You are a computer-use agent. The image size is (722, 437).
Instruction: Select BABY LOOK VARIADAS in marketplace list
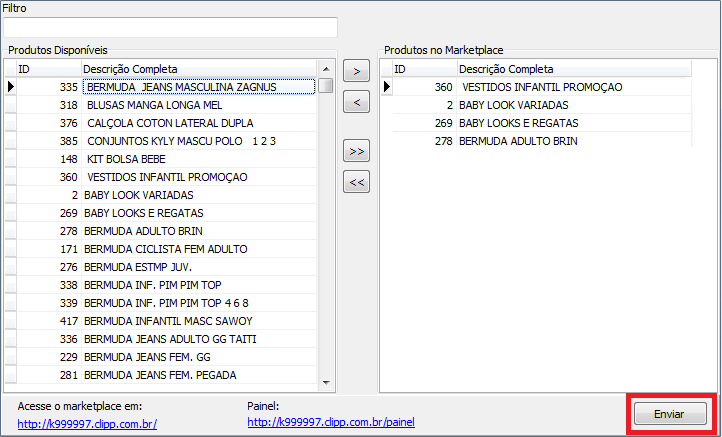514,105
